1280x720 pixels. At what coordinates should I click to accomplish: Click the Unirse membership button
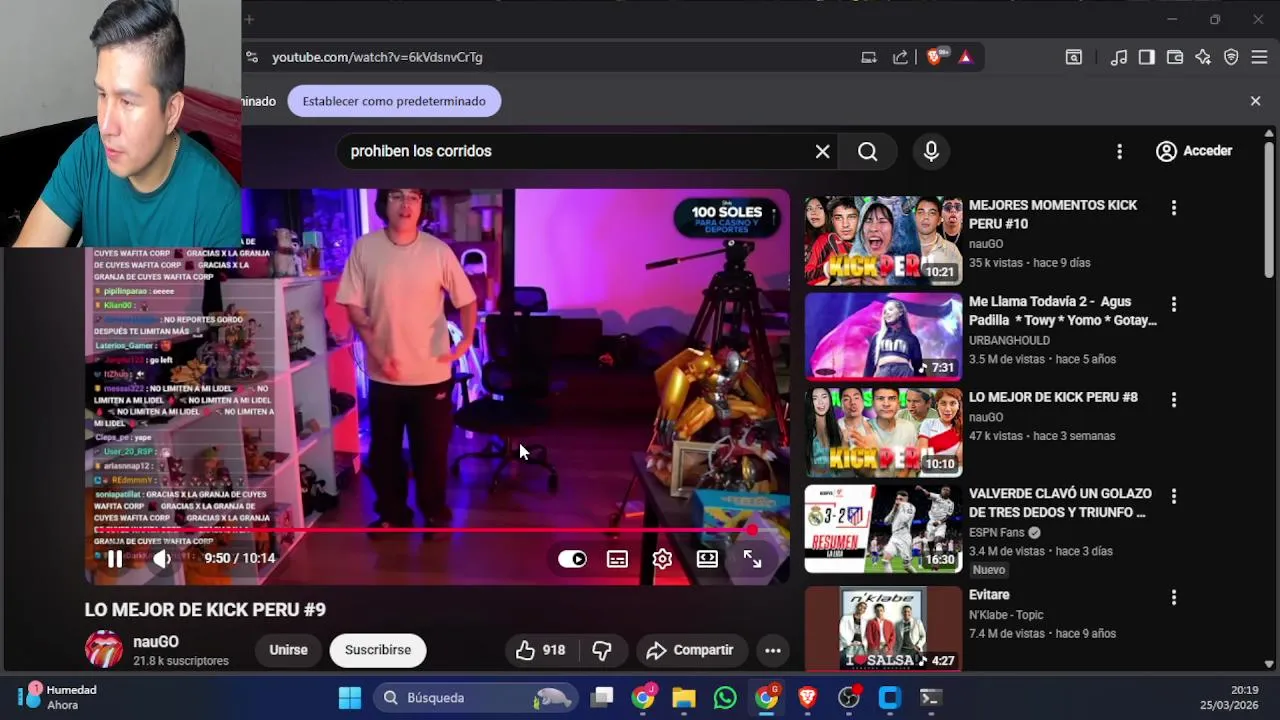(x=288, y=650)
